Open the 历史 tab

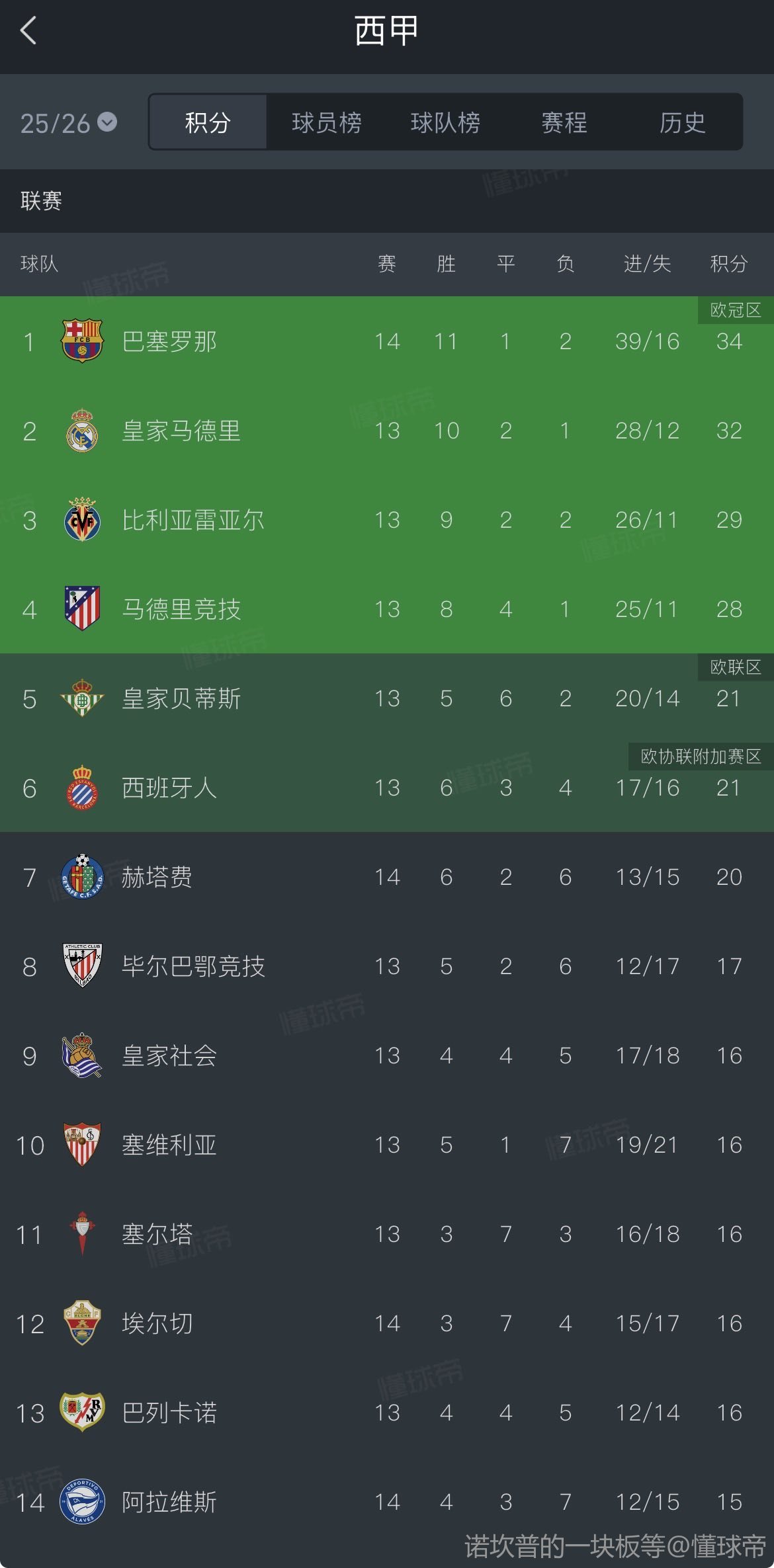point(682,123)
